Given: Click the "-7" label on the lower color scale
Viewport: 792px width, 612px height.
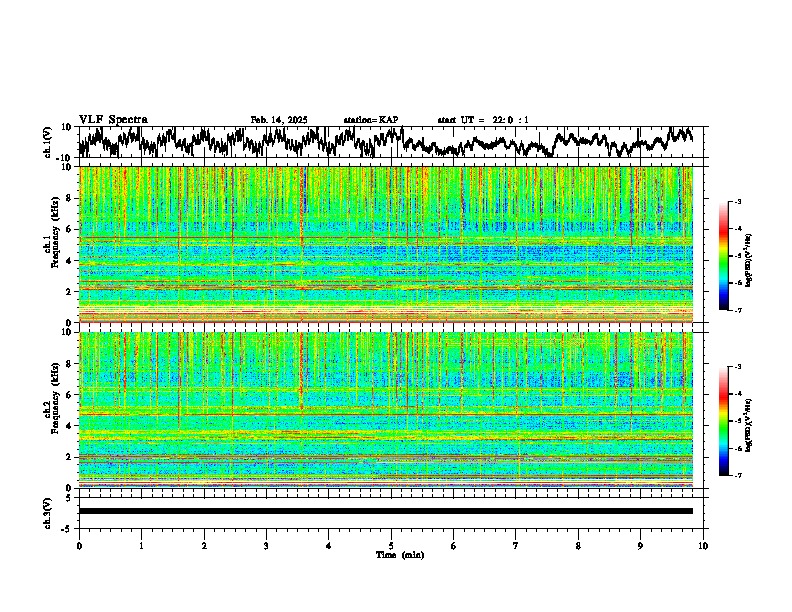Looking at the screenshot, I should coord(737,475).
